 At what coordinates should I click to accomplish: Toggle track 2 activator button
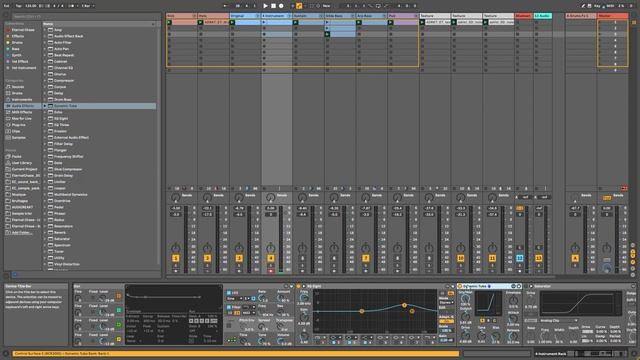(207, 258)
